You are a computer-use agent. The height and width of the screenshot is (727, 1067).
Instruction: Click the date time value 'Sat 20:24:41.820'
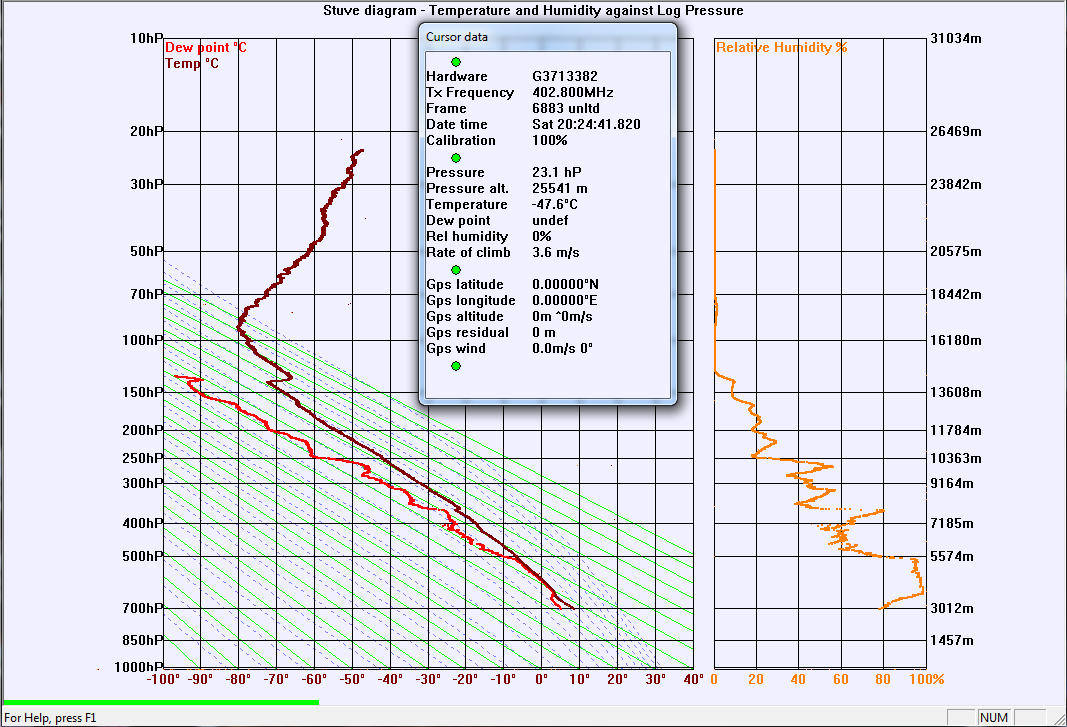coord(587,124)
